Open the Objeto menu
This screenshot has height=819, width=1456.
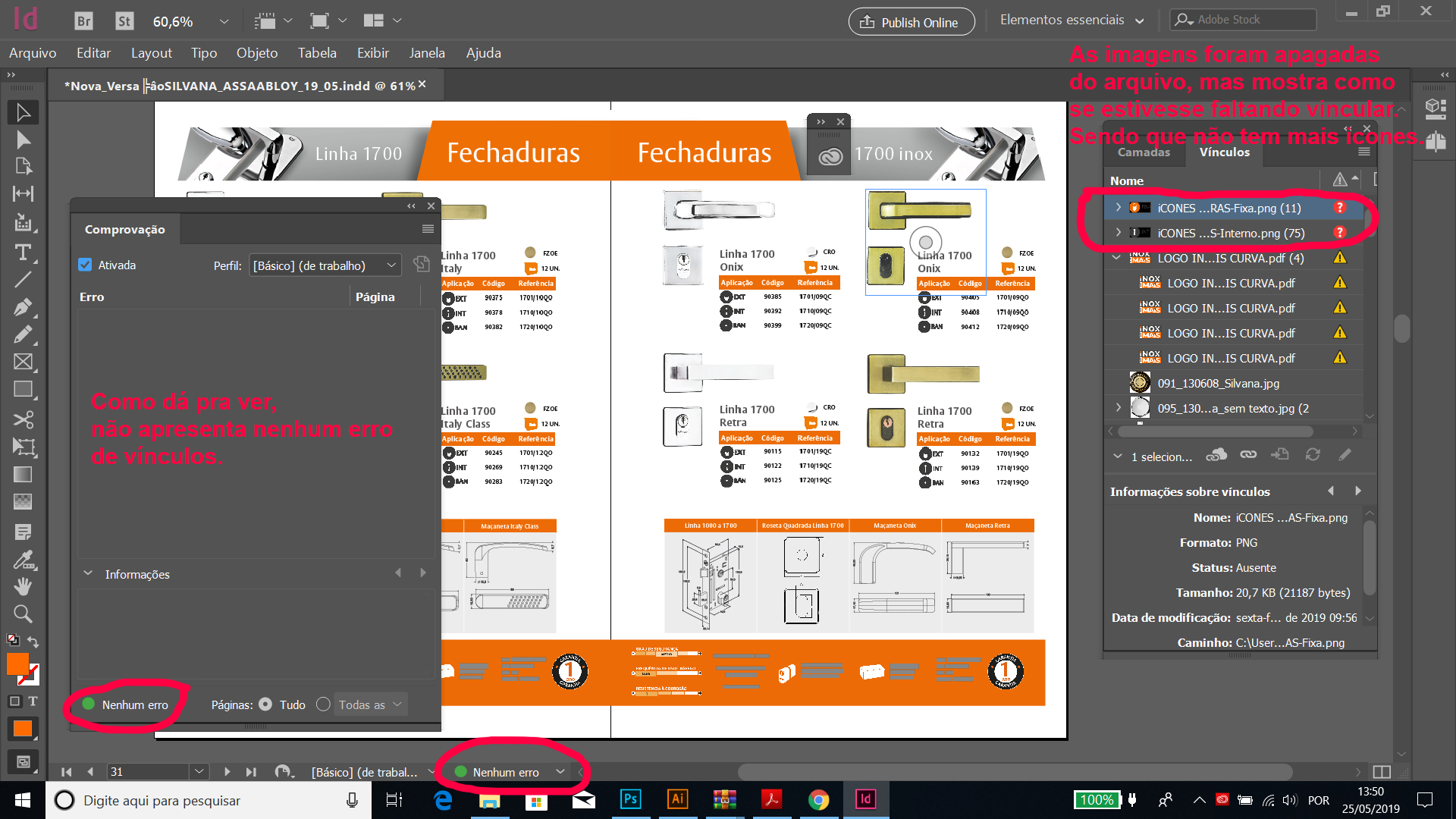pyautogui.click(x=256, y=53)
